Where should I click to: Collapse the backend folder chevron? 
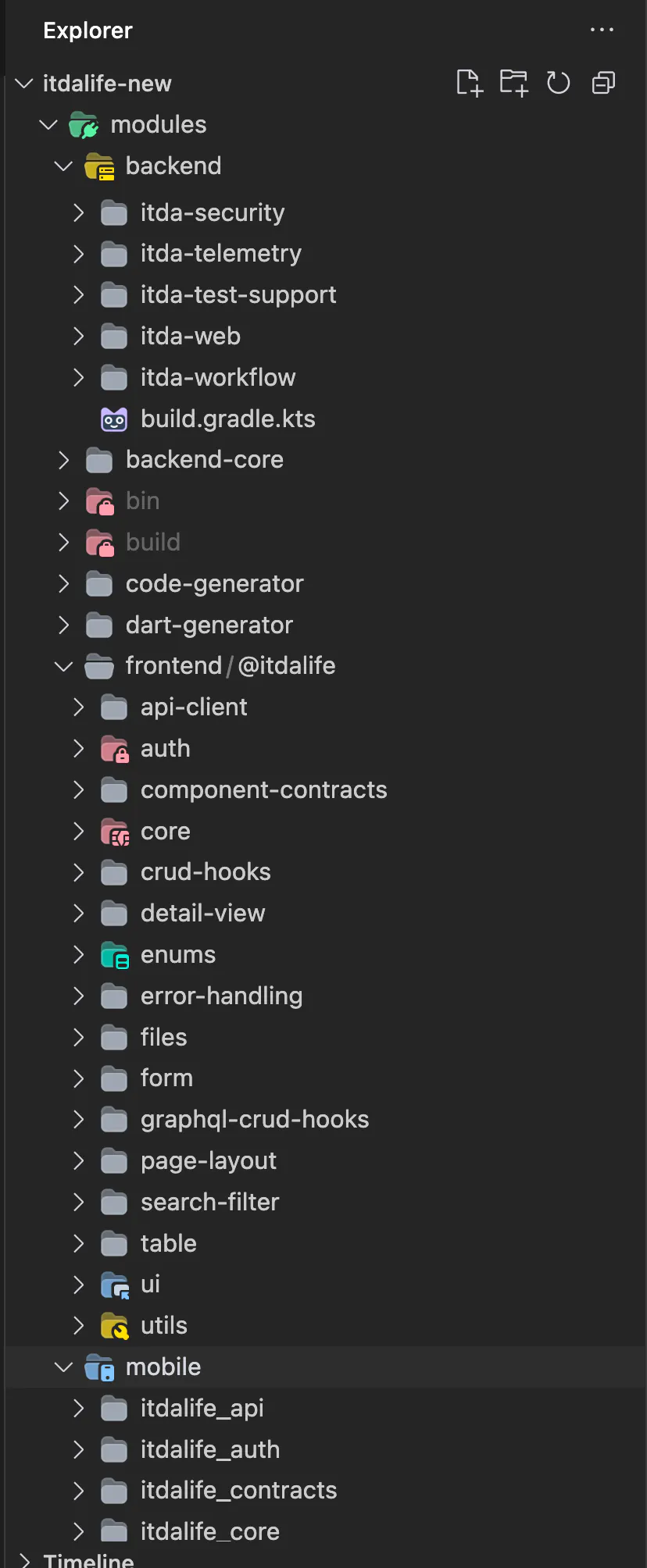[x=63, y=166]
